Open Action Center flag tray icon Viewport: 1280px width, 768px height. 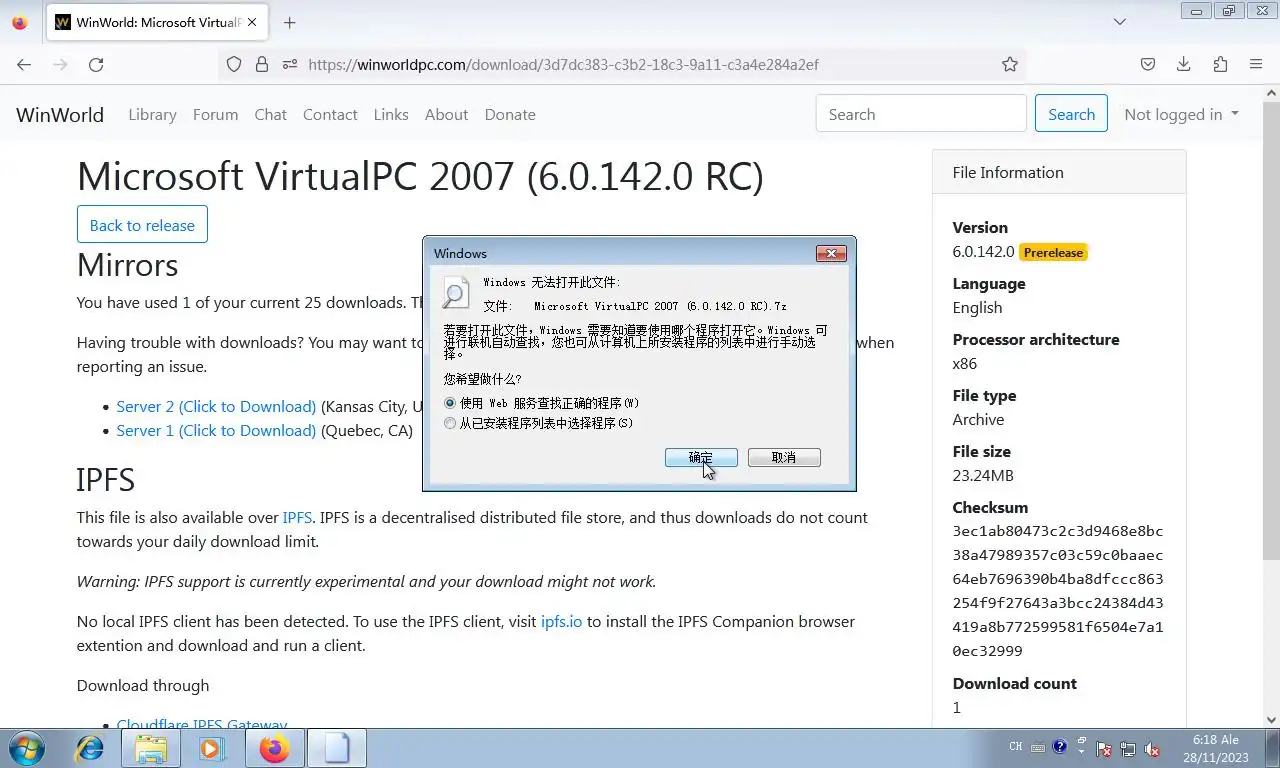[1105, 749]
